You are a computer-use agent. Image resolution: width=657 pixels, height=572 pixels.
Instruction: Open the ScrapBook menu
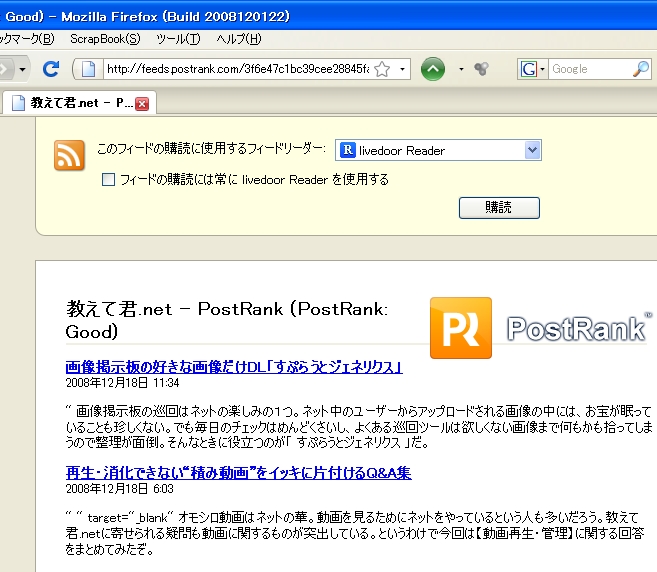[105, 39]
